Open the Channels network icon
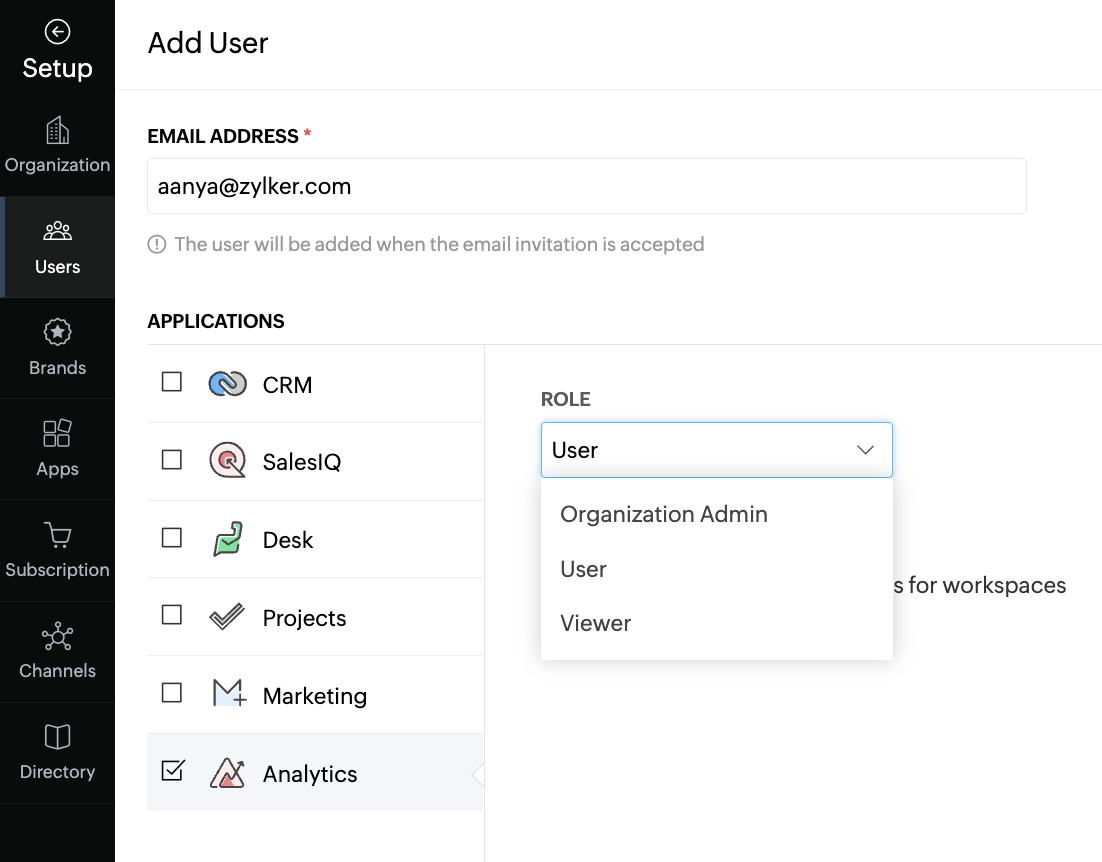This screenshot has width=1102, height=862. (x=57, y=636)
